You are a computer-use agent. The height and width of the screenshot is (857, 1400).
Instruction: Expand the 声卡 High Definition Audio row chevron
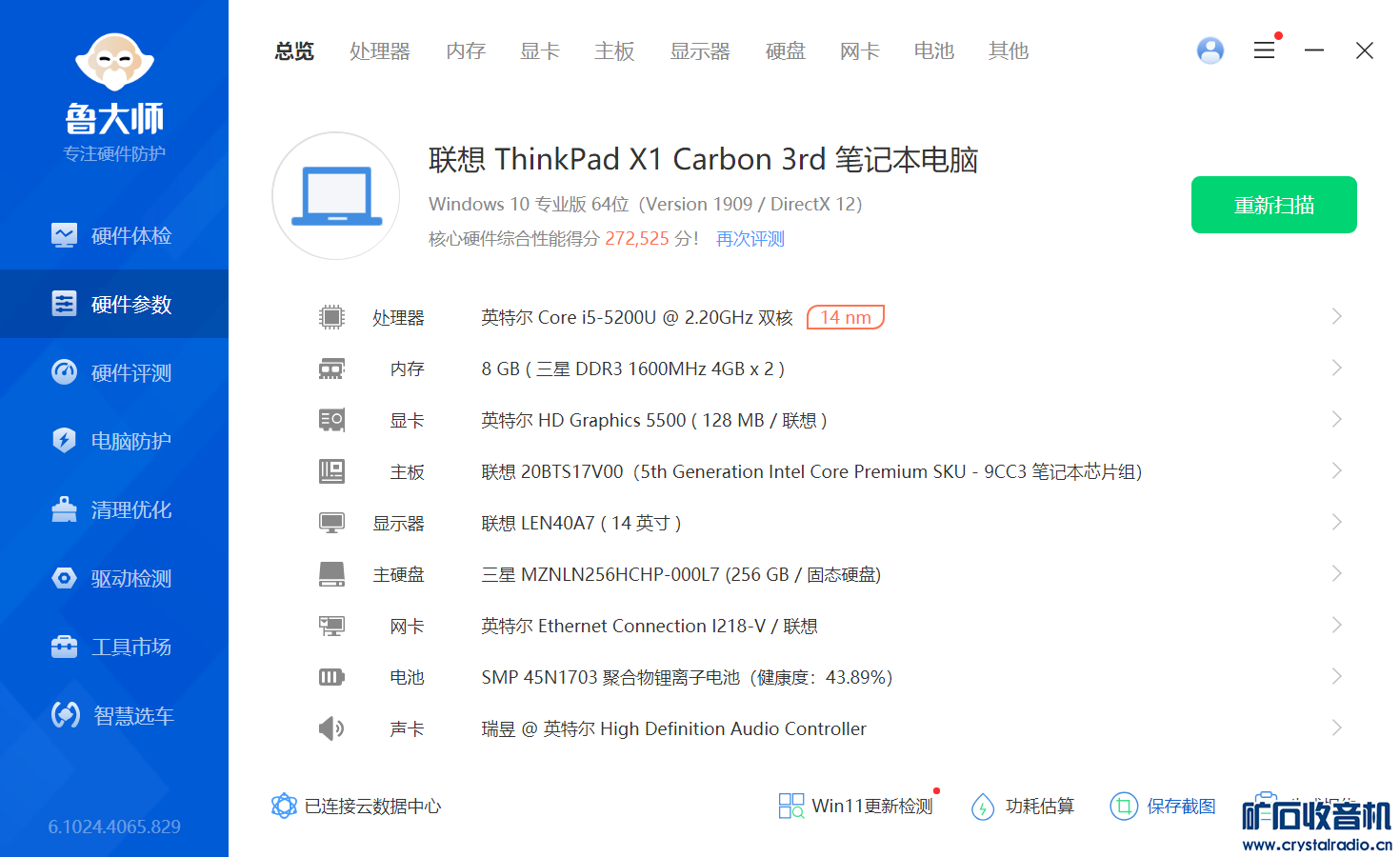click(1336, 727)
